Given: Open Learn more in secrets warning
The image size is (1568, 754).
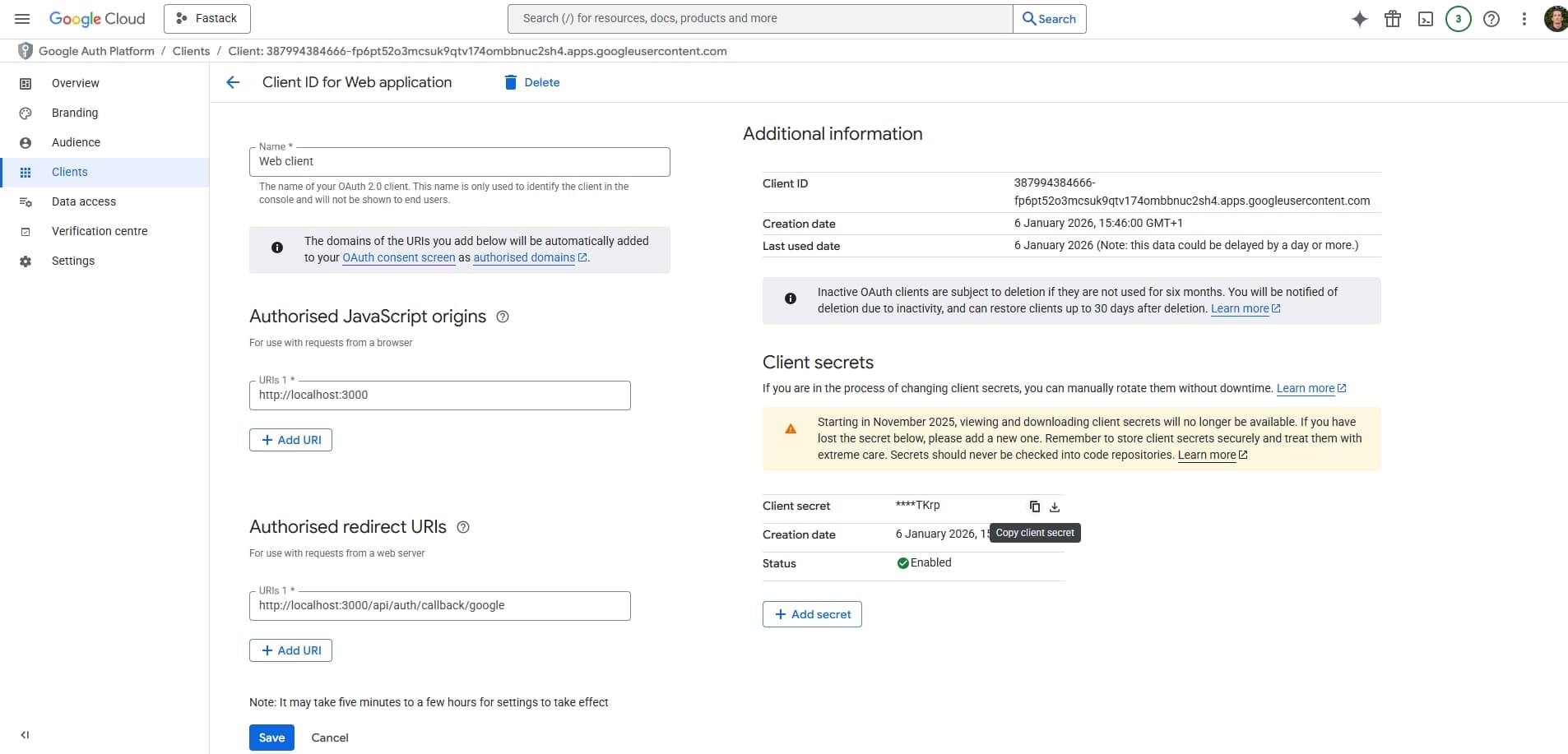Looking at the screenshot, I should point(1213,455).
